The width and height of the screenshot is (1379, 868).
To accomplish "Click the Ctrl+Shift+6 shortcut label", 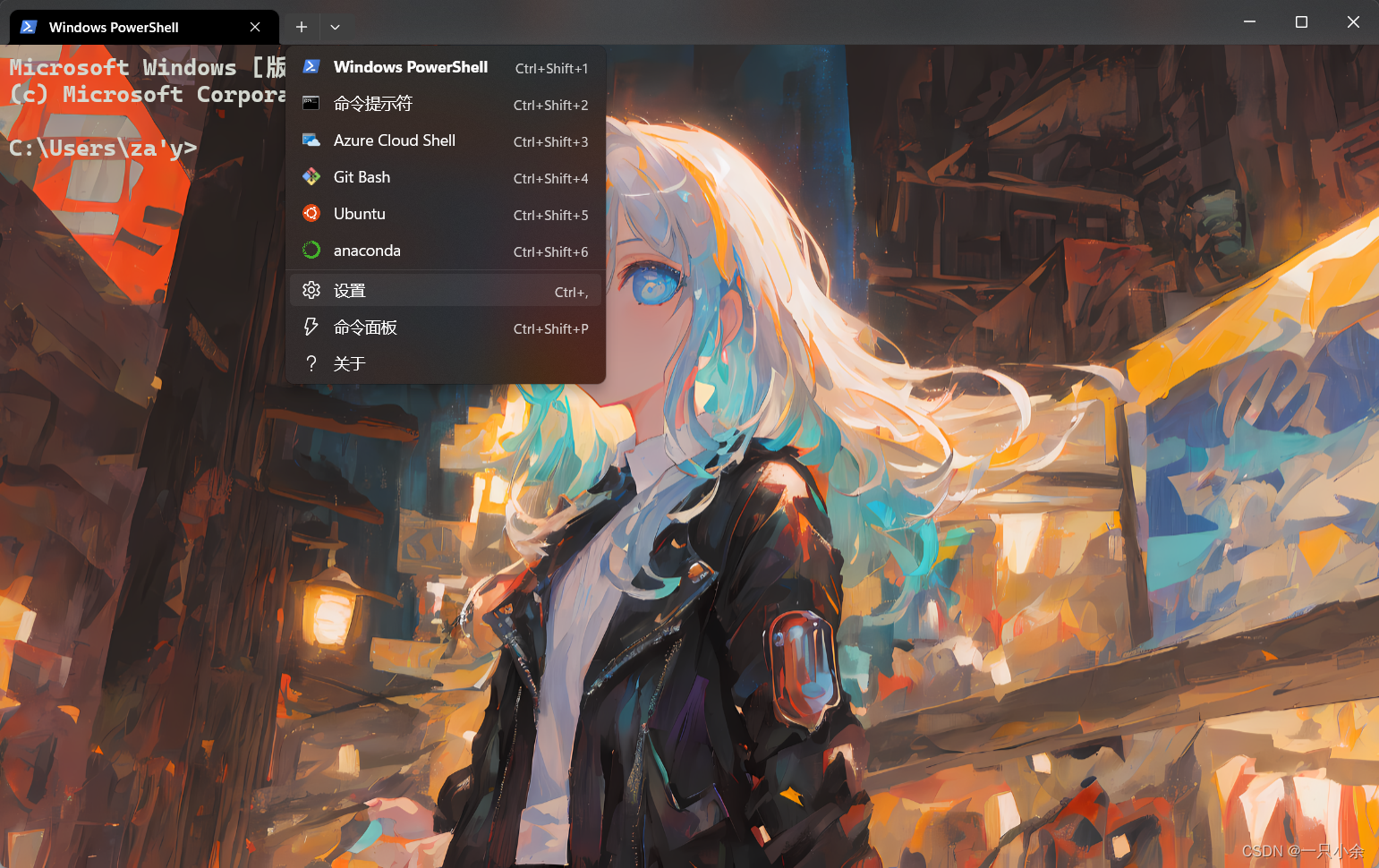I will click(x=550, y=251).
